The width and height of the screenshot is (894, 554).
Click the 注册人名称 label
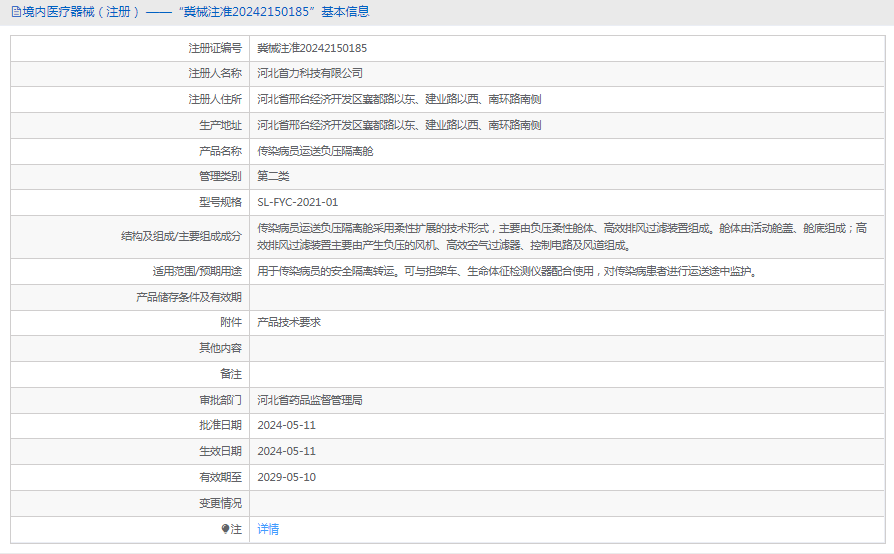tap(215, 74)
